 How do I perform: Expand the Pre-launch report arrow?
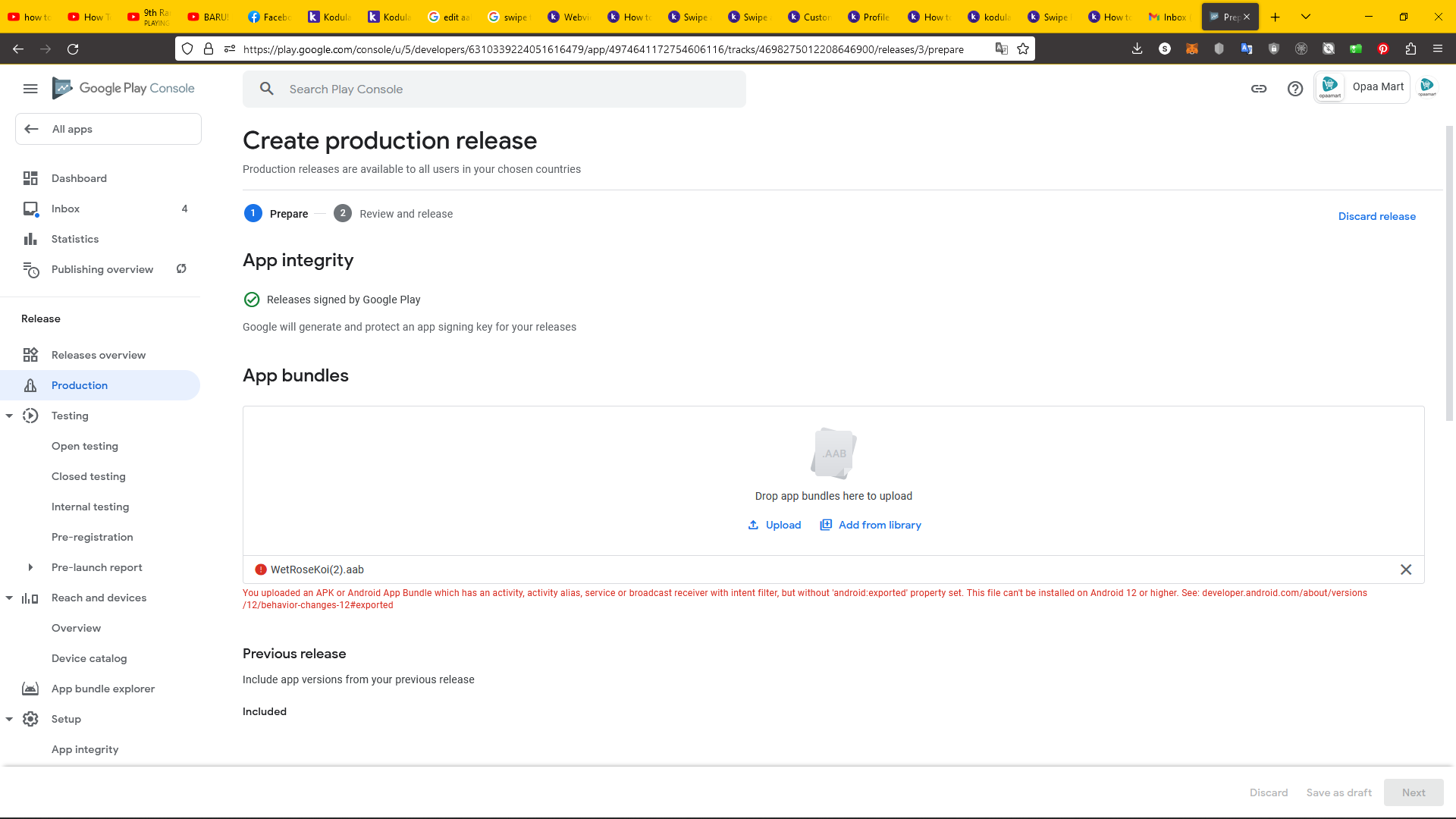tap(30, 567)
